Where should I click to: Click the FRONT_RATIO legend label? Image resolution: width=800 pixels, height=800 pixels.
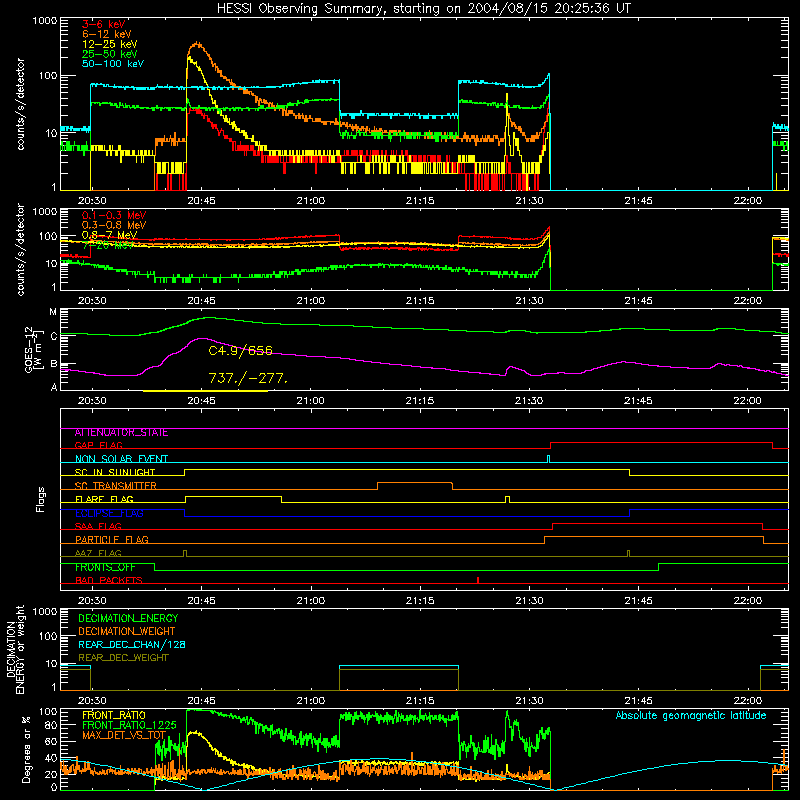(114, 715)
